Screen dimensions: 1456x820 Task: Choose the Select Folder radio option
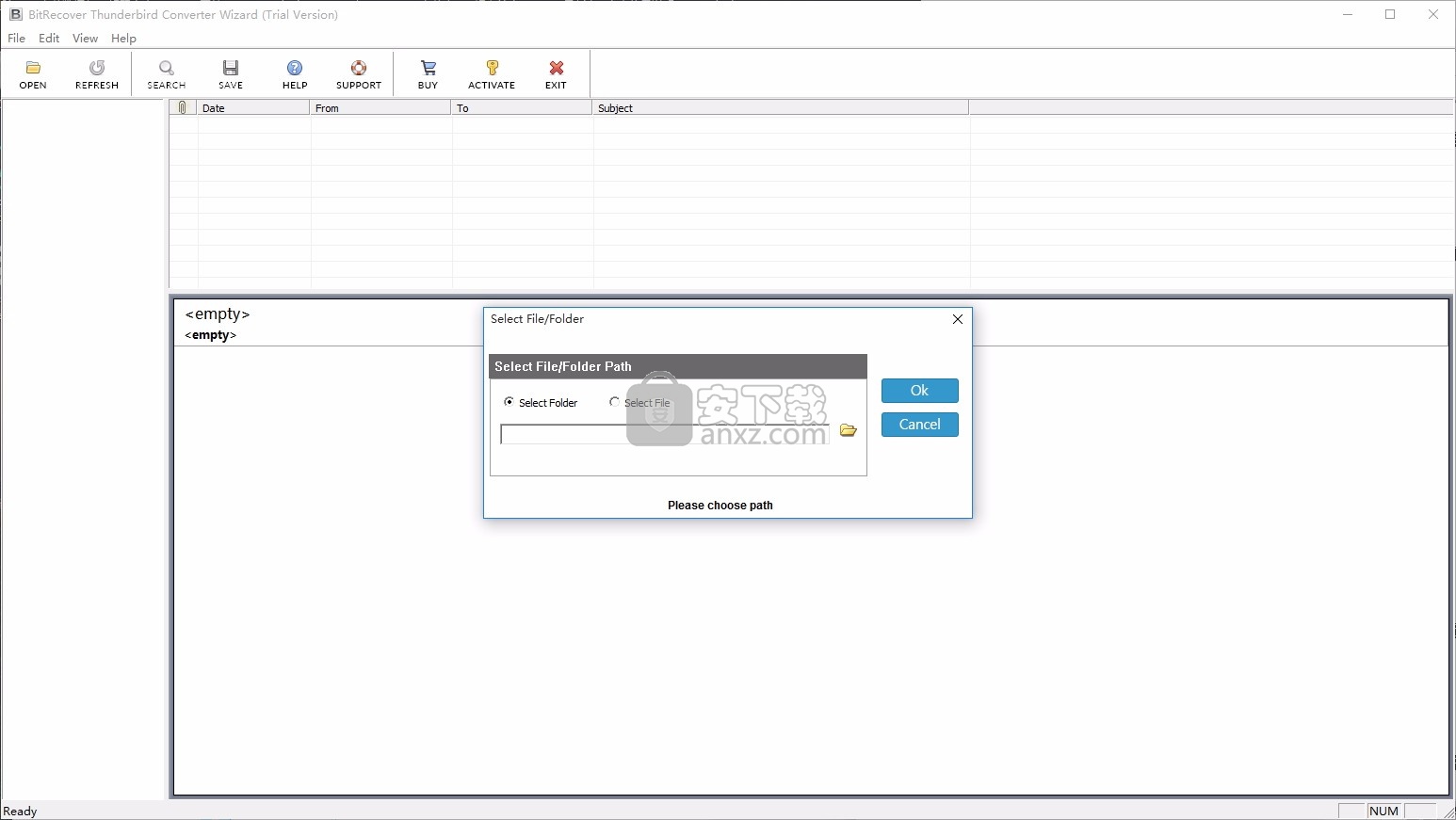tap(541, 402)
